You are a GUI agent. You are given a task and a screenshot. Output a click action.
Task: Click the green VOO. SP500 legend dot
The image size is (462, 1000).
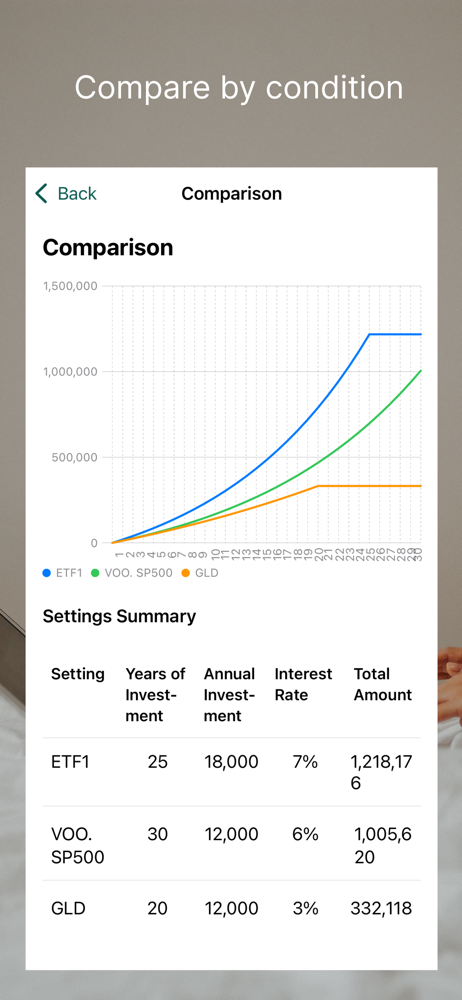tap(96, 573)
